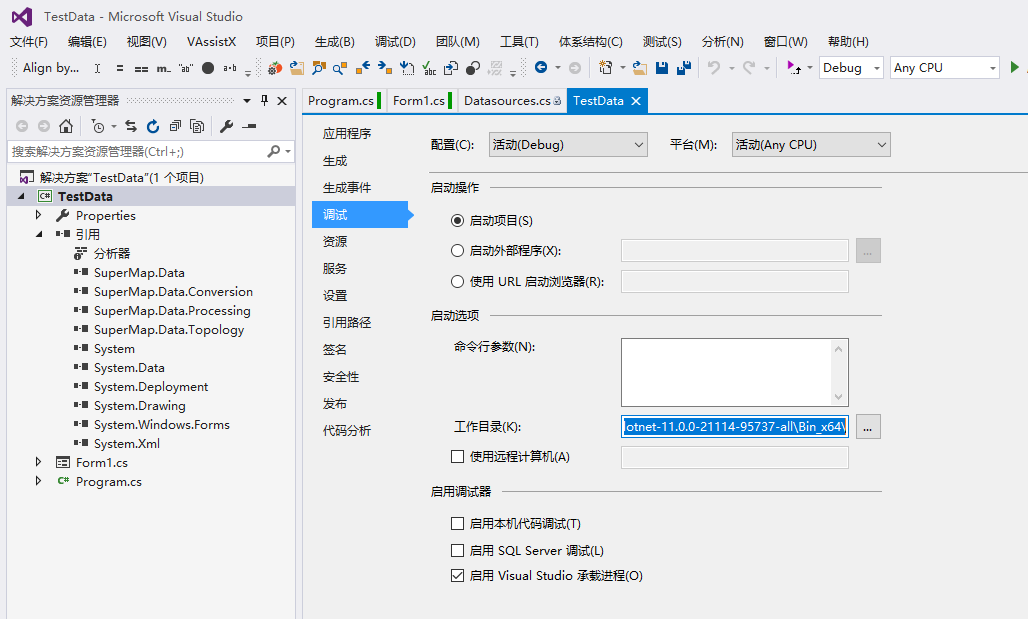Pin the Solution Explorer panel

click(264, 100)
